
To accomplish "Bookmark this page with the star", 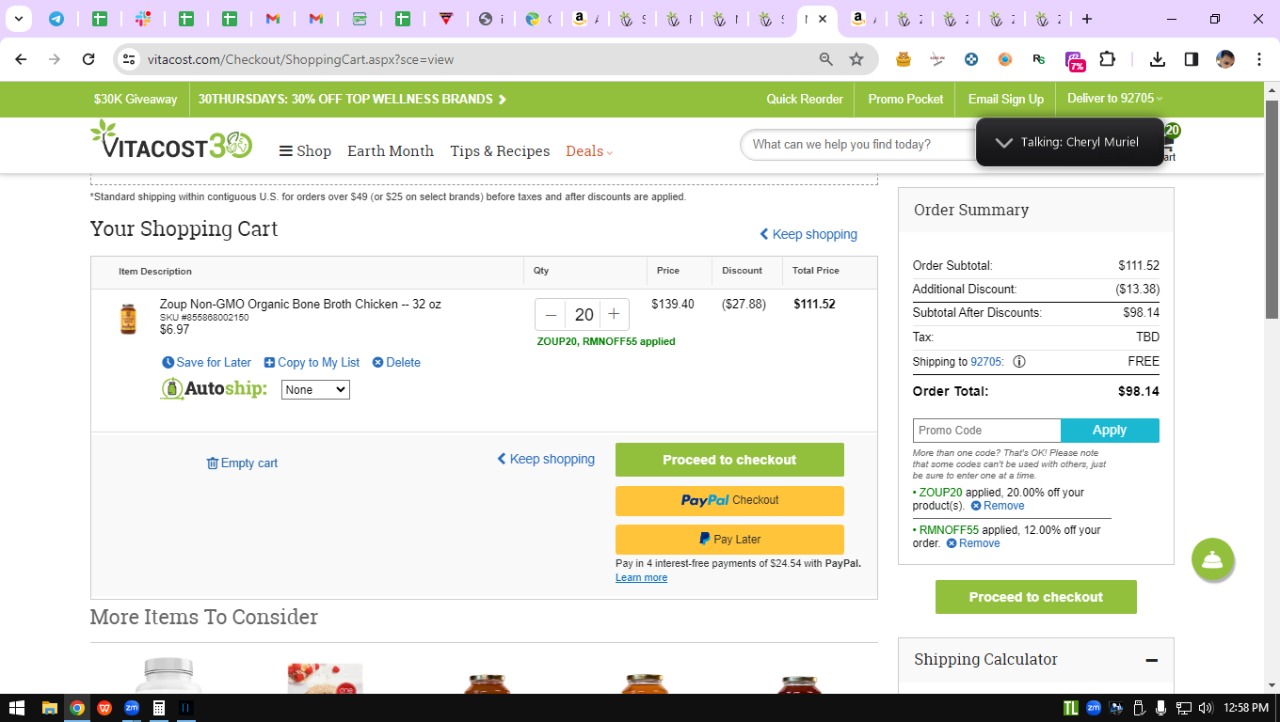I will coord(856,59).
